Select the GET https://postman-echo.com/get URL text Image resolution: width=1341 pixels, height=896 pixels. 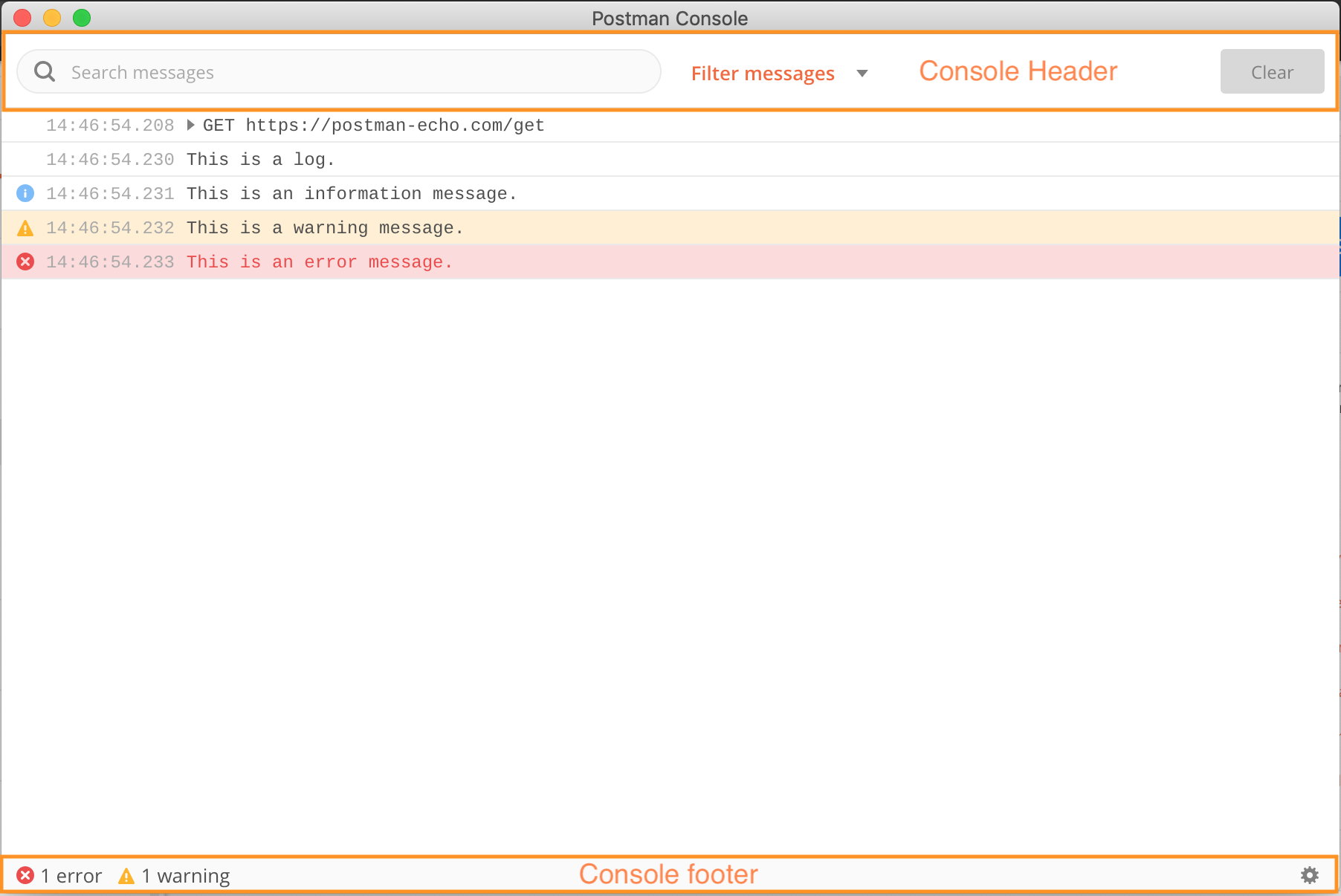pyautogui.click(x=373, y=125)
